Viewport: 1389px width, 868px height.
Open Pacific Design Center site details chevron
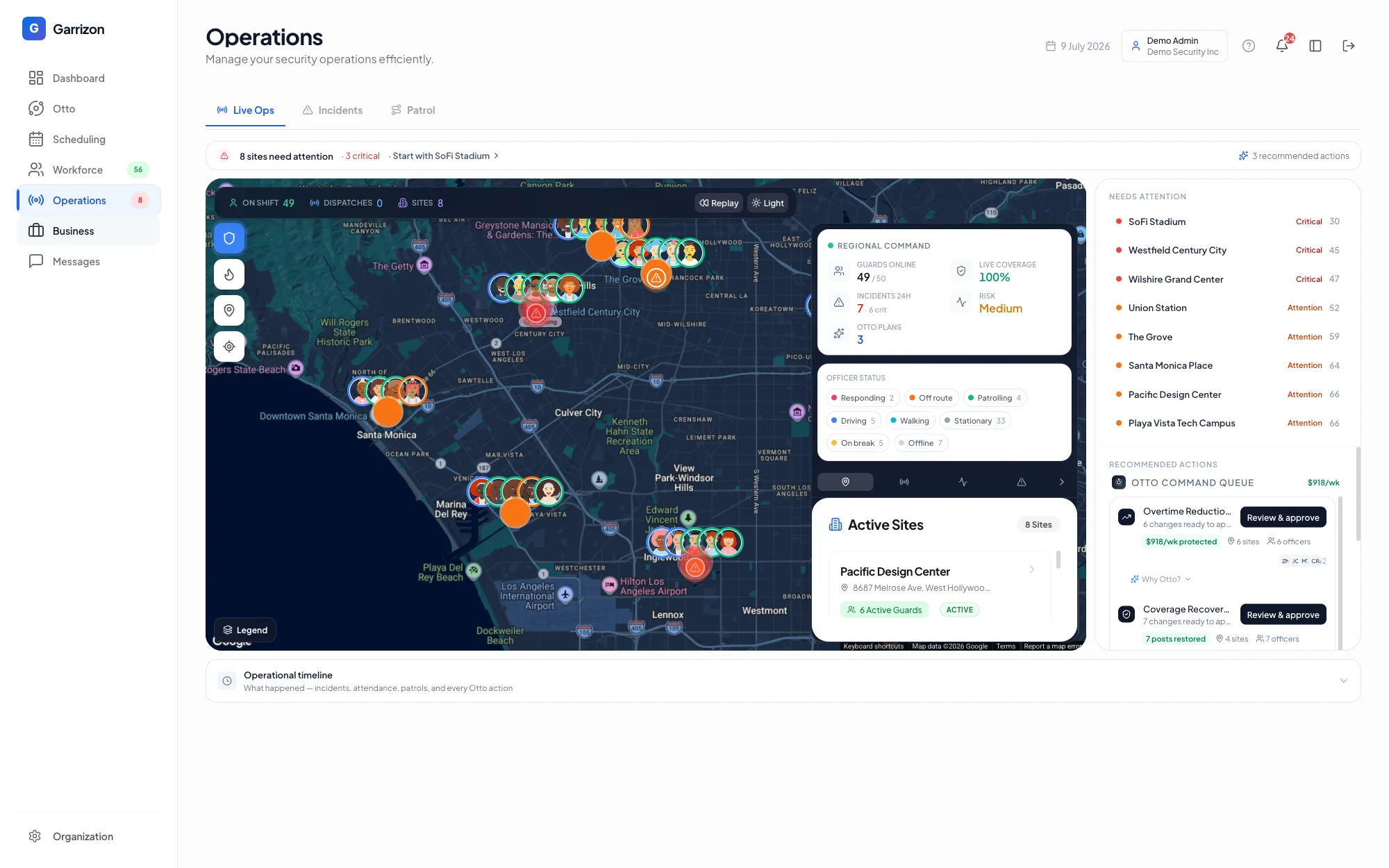tap(1032, 570)
